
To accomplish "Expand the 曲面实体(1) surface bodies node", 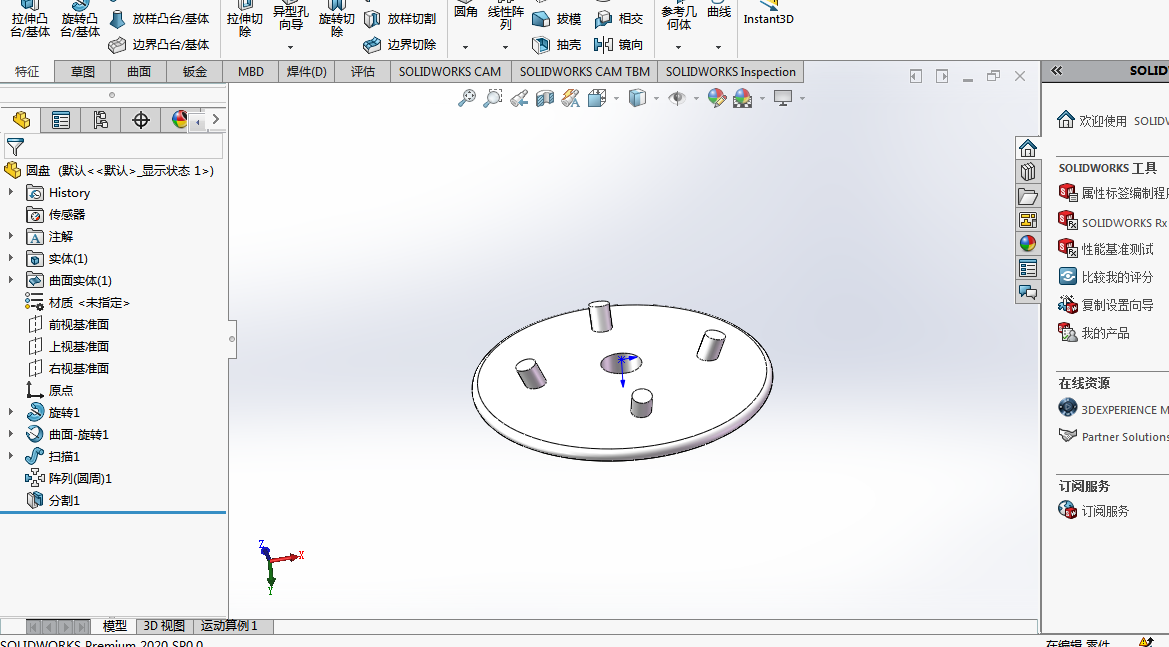I will (10, 280).
